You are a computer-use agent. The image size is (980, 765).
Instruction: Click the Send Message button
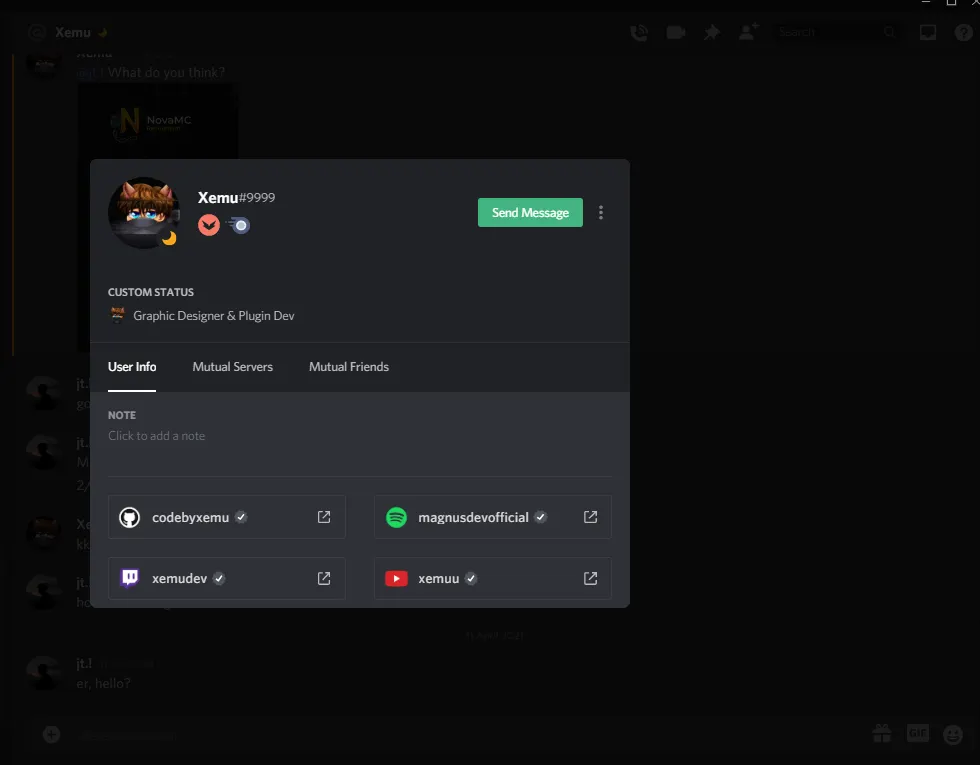530,213
